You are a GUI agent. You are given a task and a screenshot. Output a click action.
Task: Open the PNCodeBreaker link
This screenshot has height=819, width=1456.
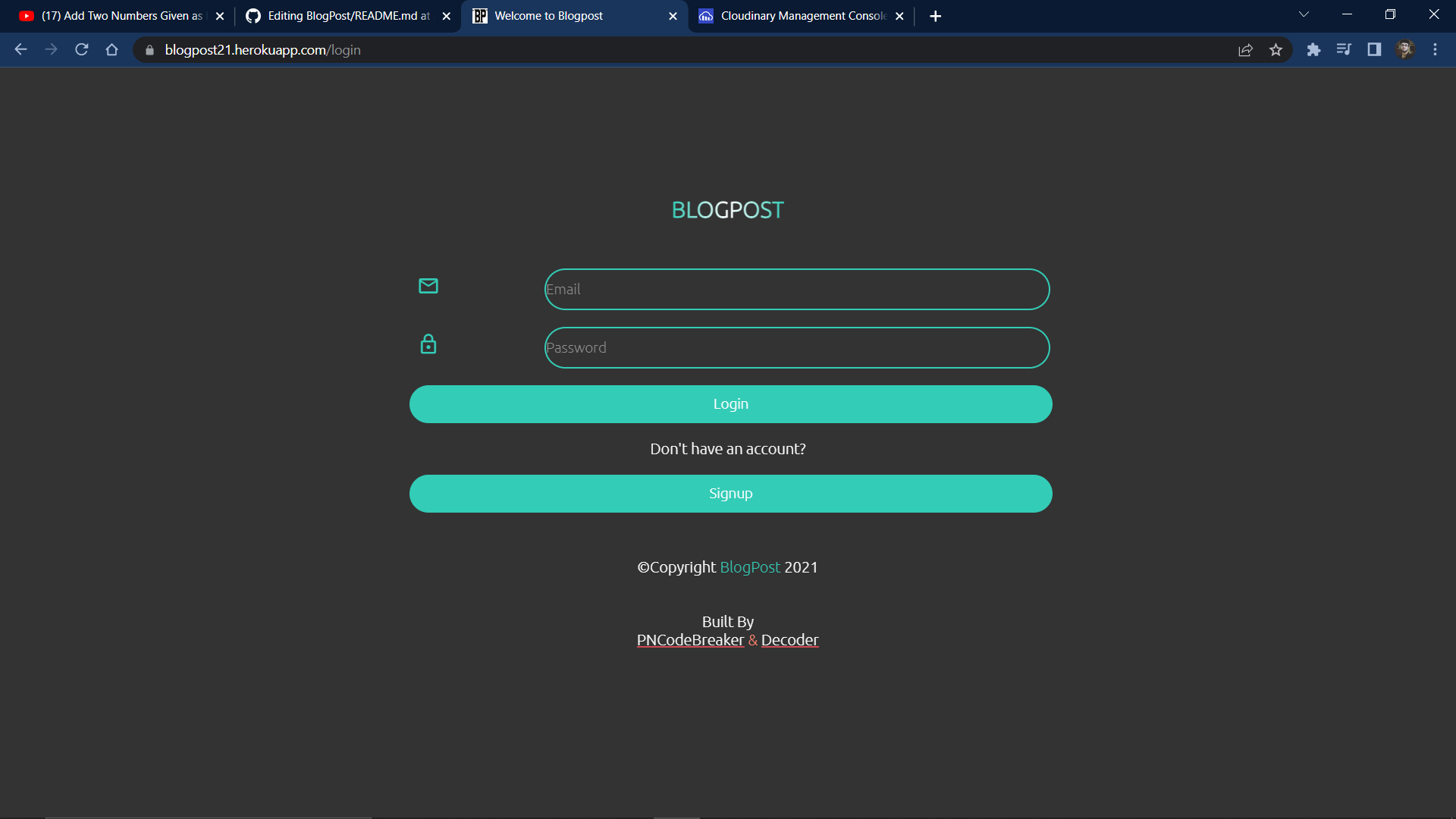pyautogui.click(x=690, y=640)
